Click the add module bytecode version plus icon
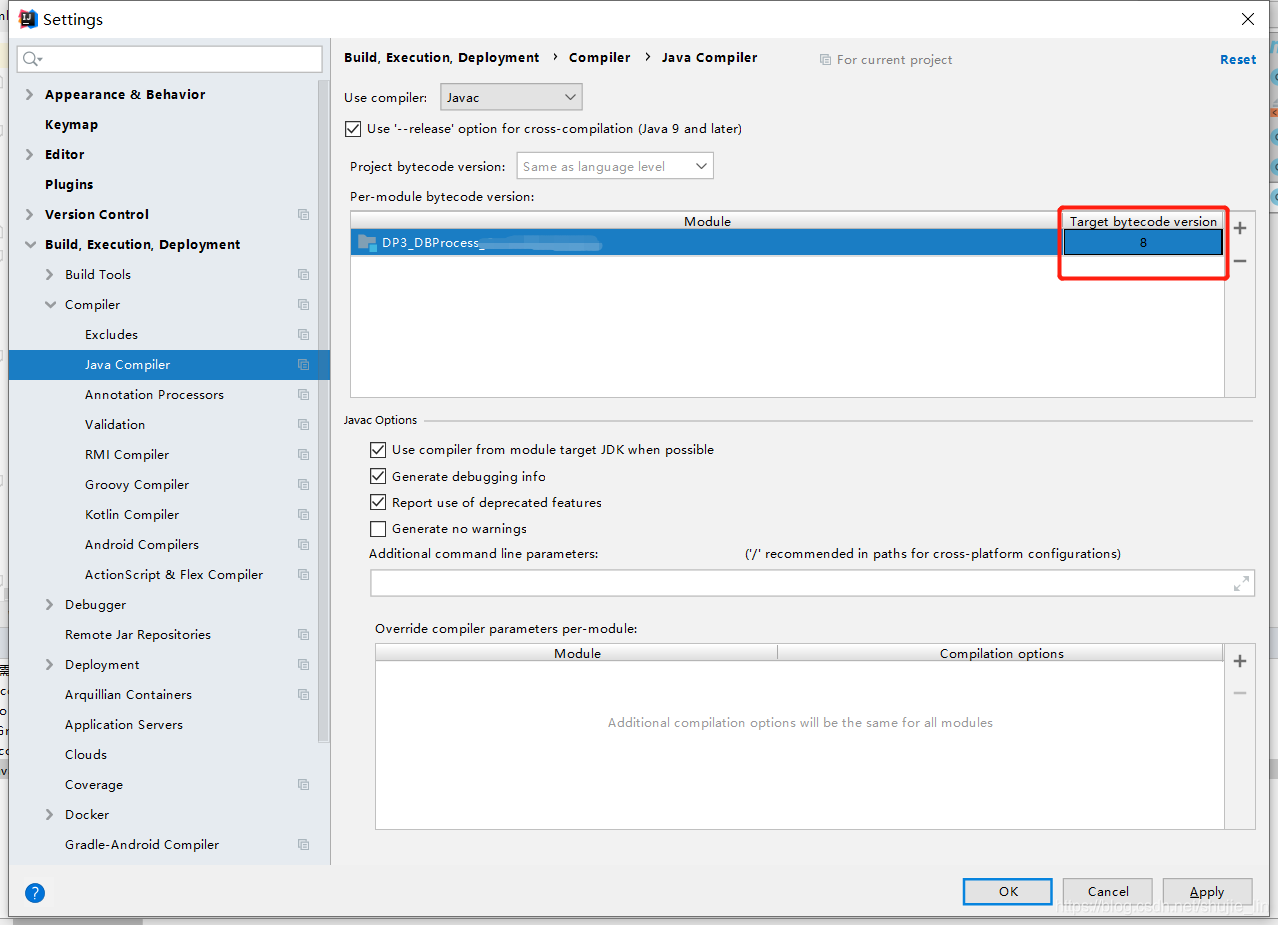The image size is (1278, 925). click(1240, 228)
